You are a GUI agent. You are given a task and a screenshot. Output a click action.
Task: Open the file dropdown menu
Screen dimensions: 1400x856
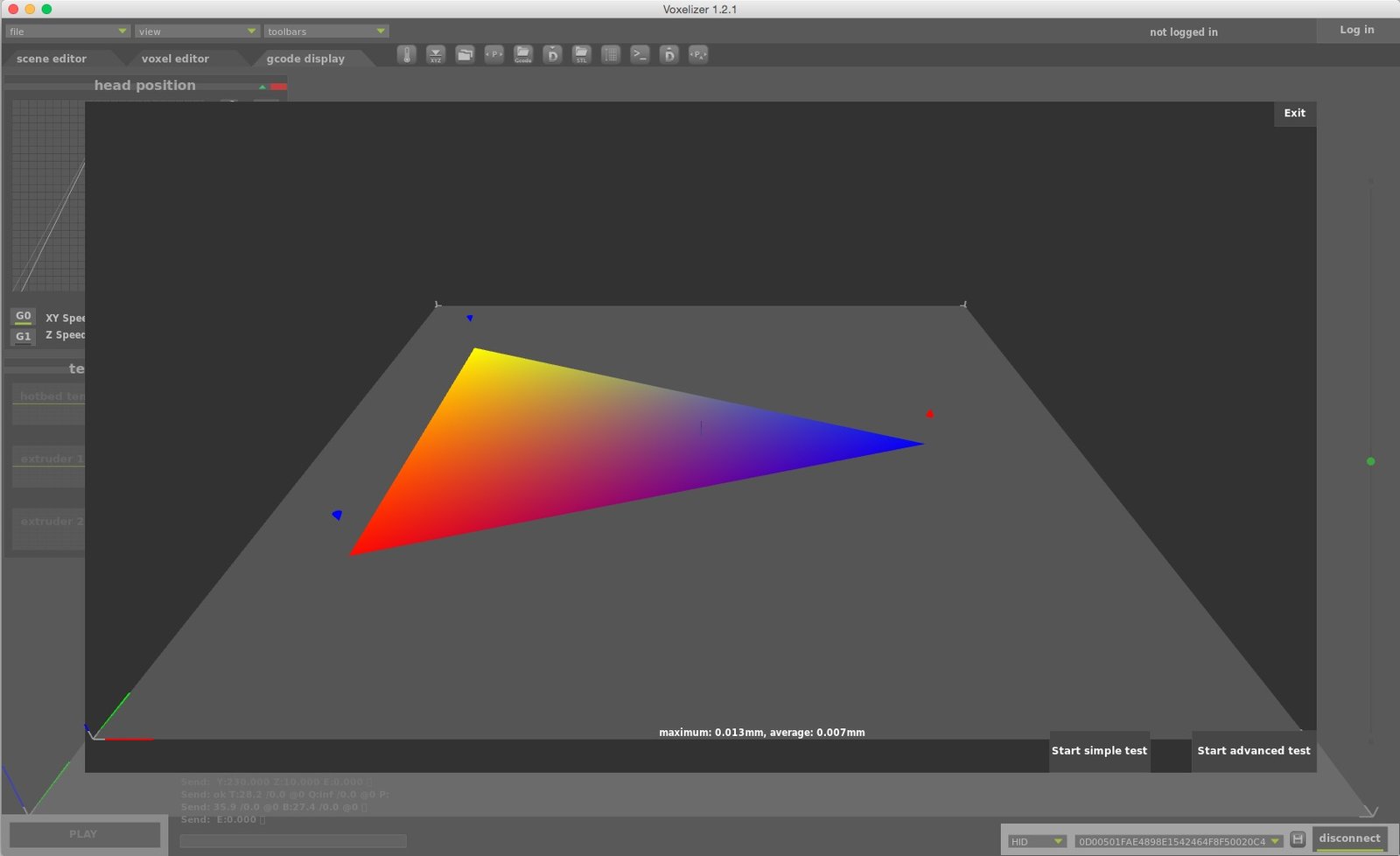click(68, 32)
